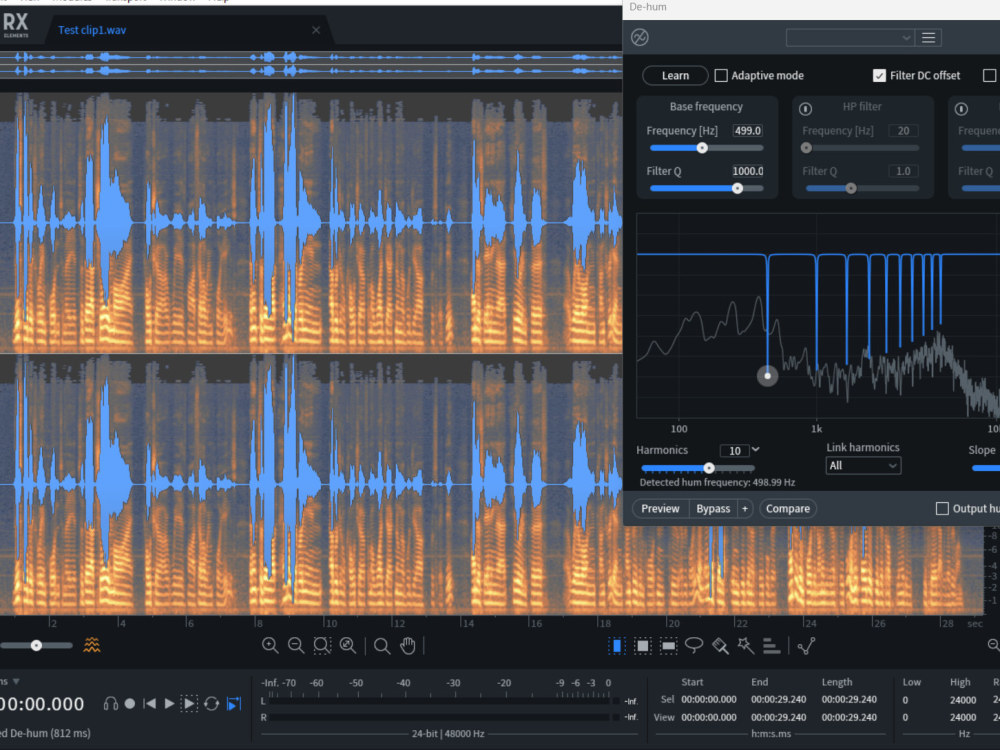Click the HP filter frequency 20 field
Screen dimensions: 1000x750
tap(903, 131)
